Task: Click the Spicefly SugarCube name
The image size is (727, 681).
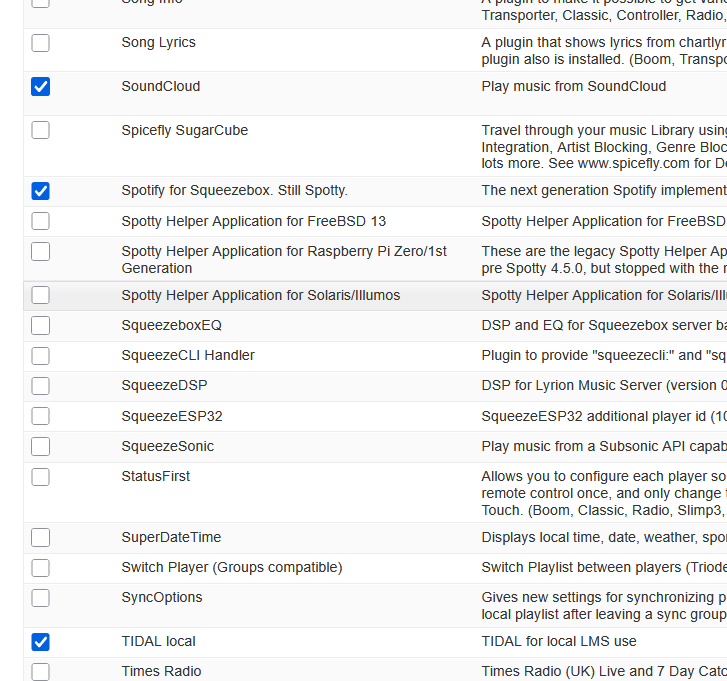Action: [185, 130]
